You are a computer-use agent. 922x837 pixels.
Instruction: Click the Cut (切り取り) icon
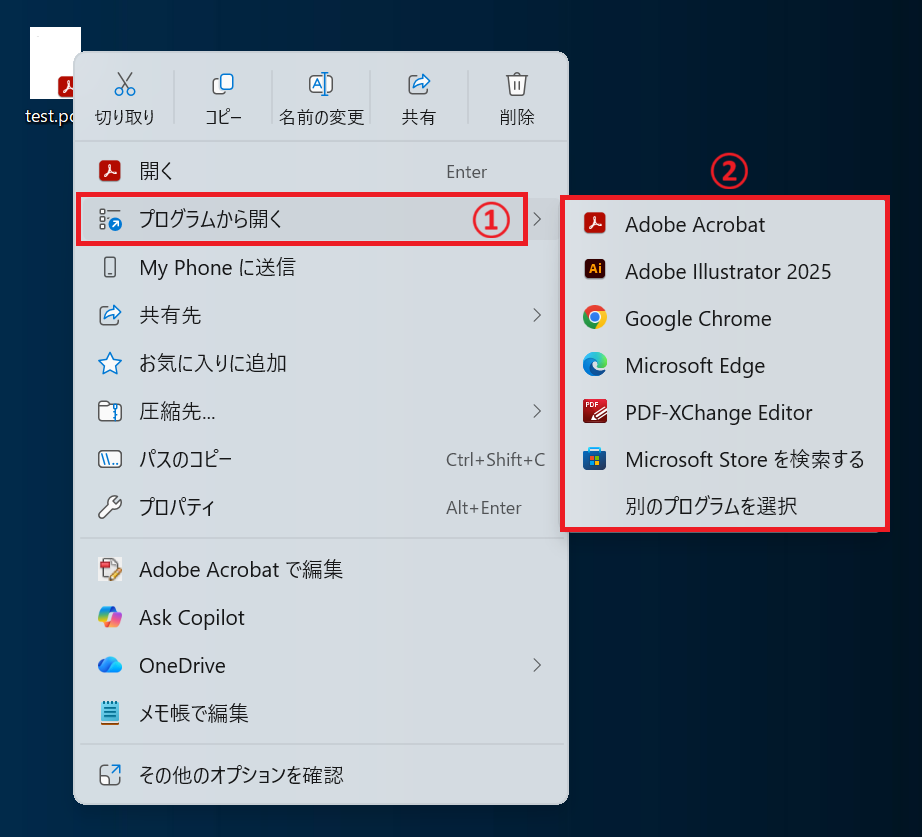(125, 85)
